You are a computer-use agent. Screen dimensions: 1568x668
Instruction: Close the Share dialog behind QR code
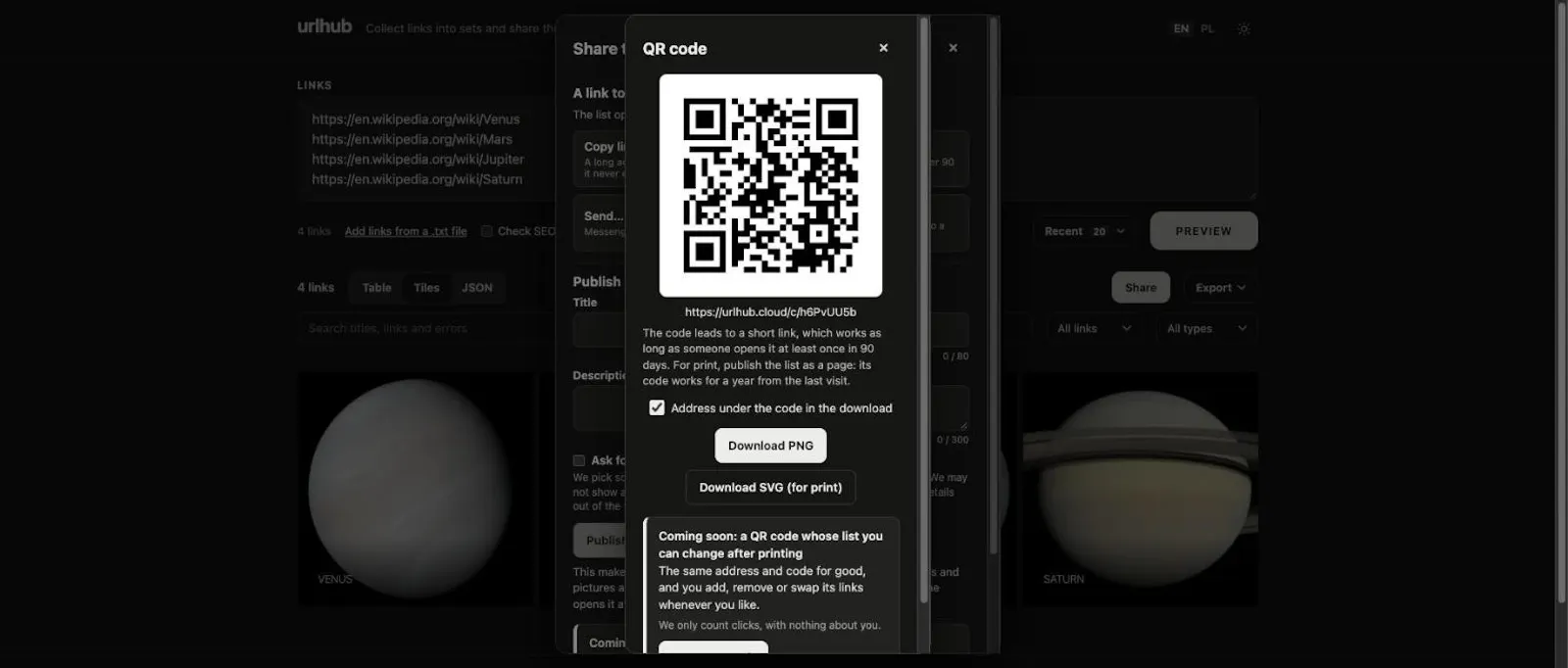(953, 48)
